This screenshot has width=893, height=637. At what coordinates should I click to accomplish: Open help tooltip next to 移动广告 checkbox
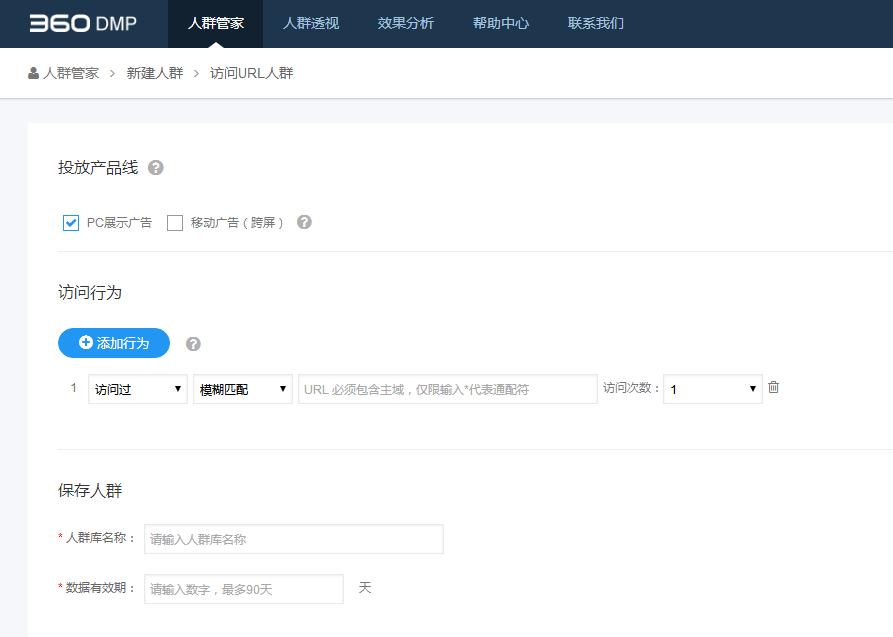click(302, 222)
